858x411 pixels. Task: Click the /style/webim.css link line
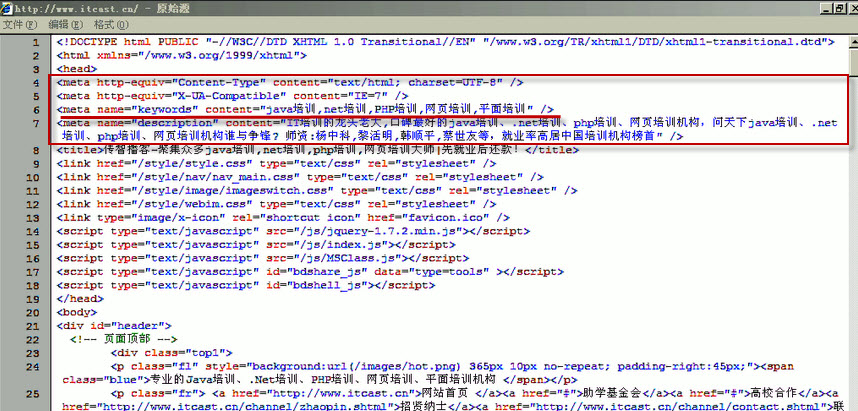click(276, 204)
